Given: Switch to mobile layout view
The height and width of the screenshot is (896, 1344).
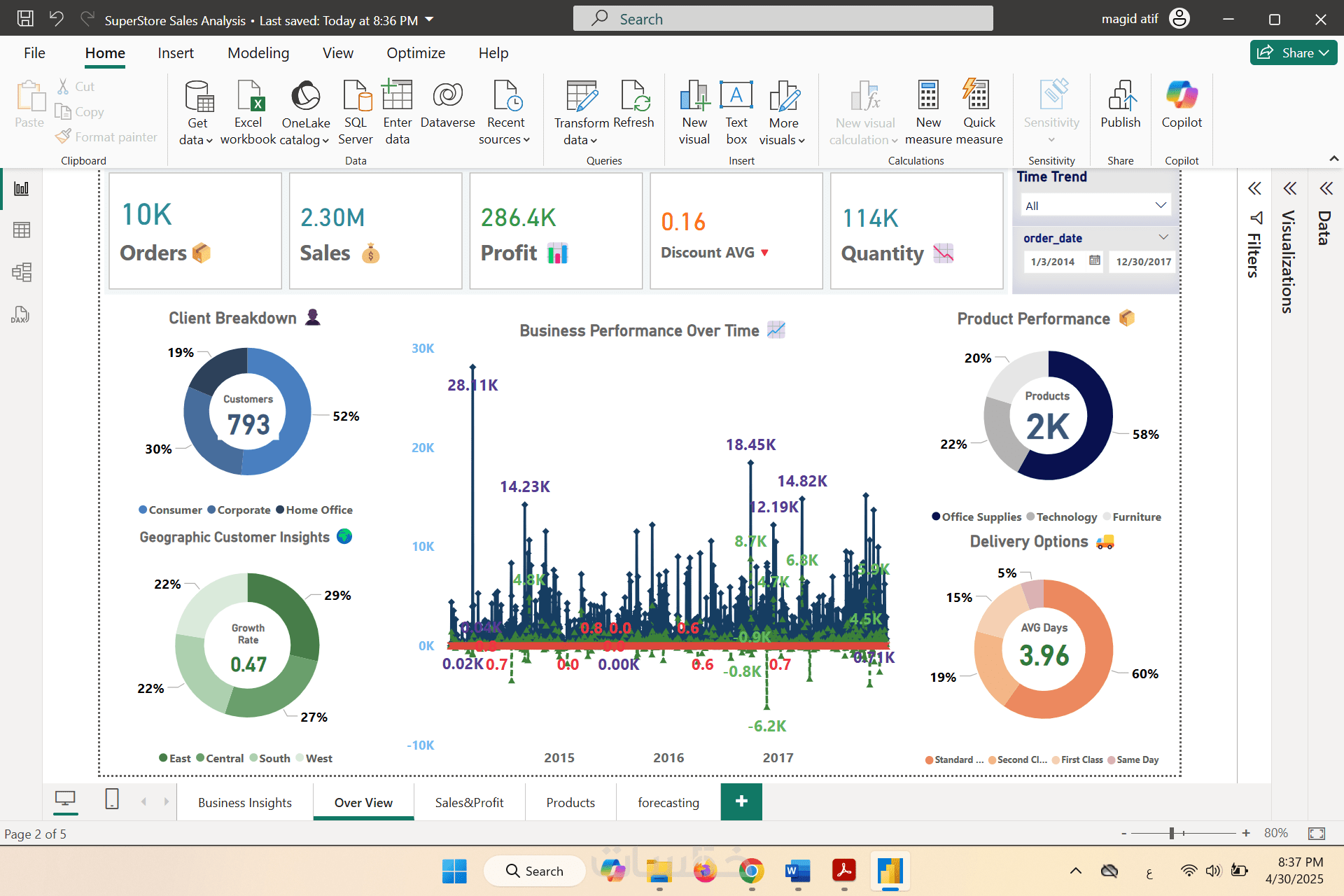Looking at the screenshot, I should tap(112, 799).
